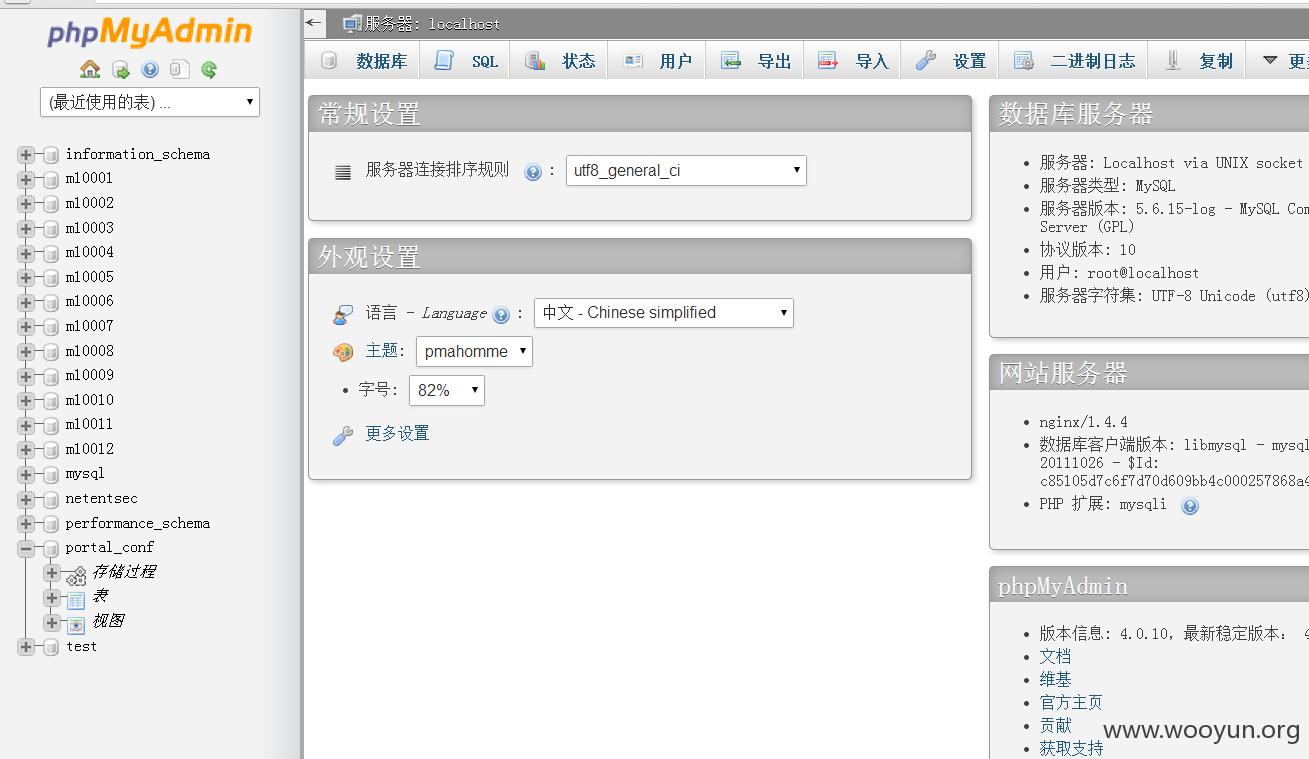Select the test database
Screen dimensions: 1309x759
[81, 646]
